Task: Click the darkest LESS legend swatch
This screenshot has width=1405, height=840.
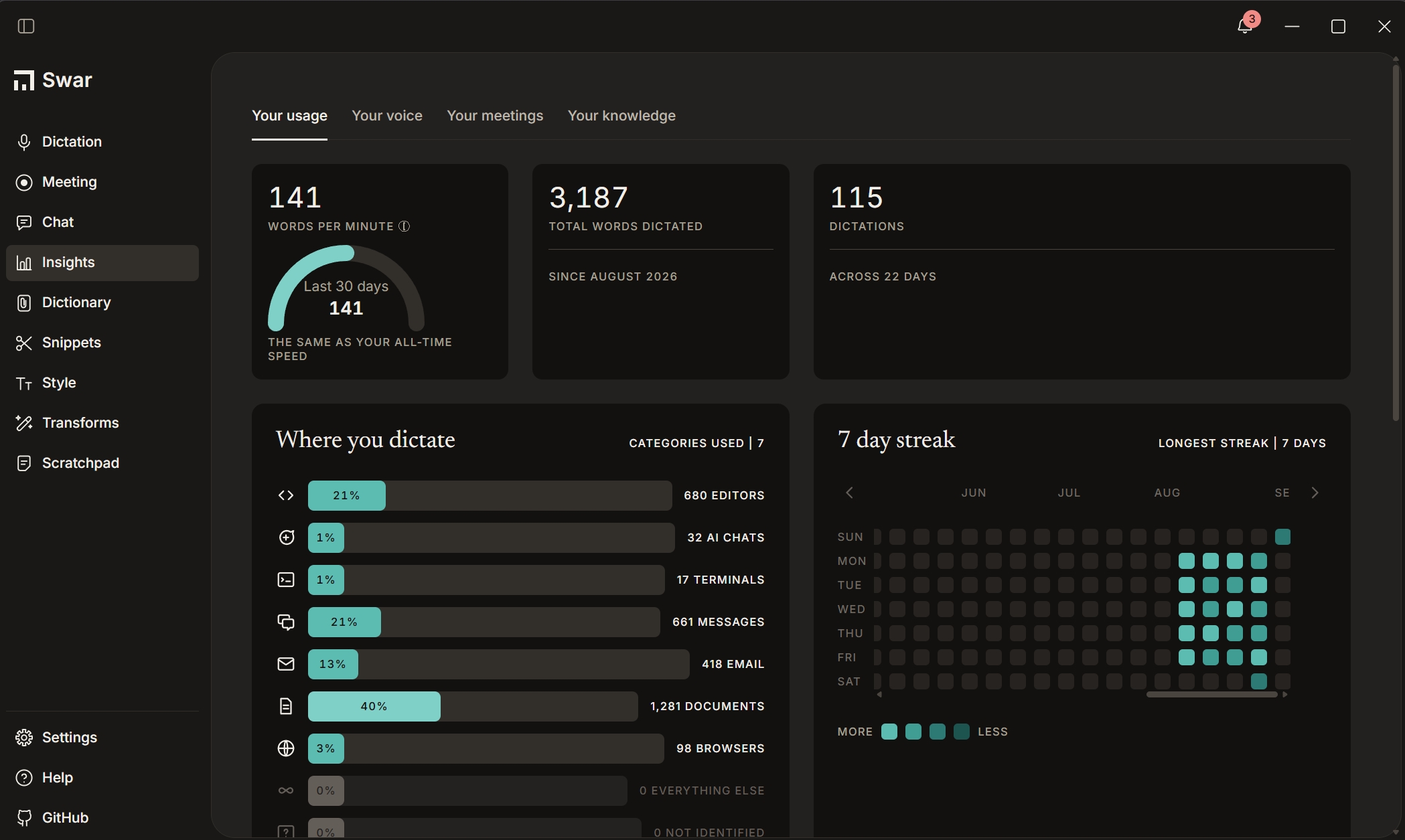Action: tap(962, 732)
